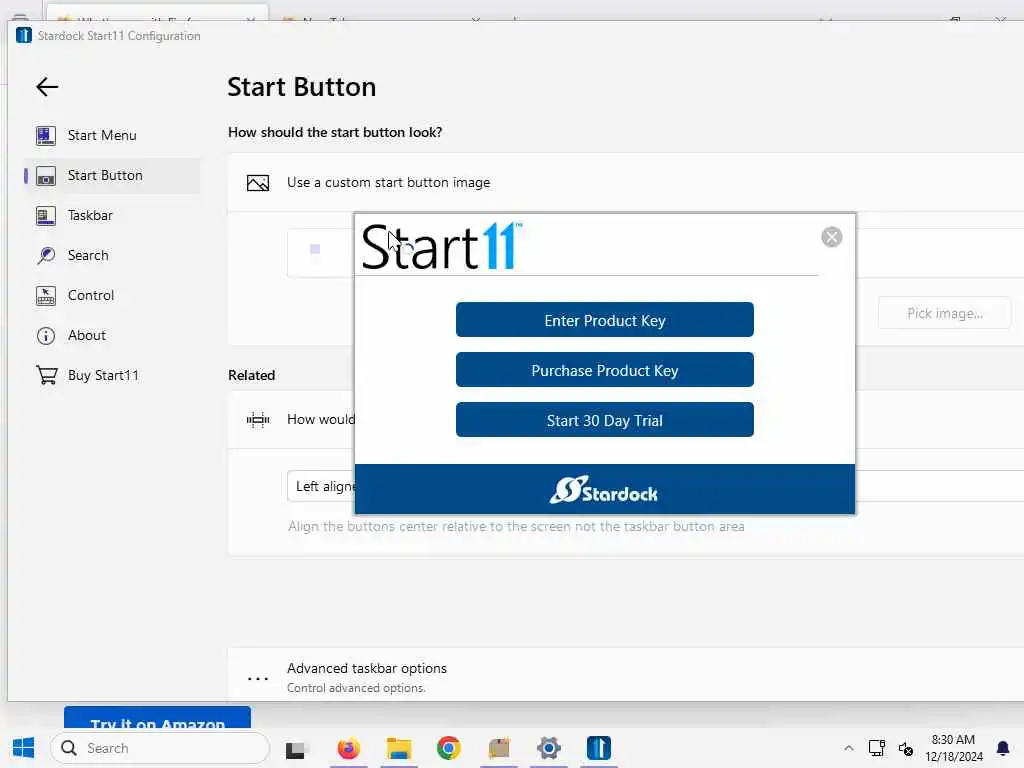Select the Start Button sidebar item

tap(112, 175)
